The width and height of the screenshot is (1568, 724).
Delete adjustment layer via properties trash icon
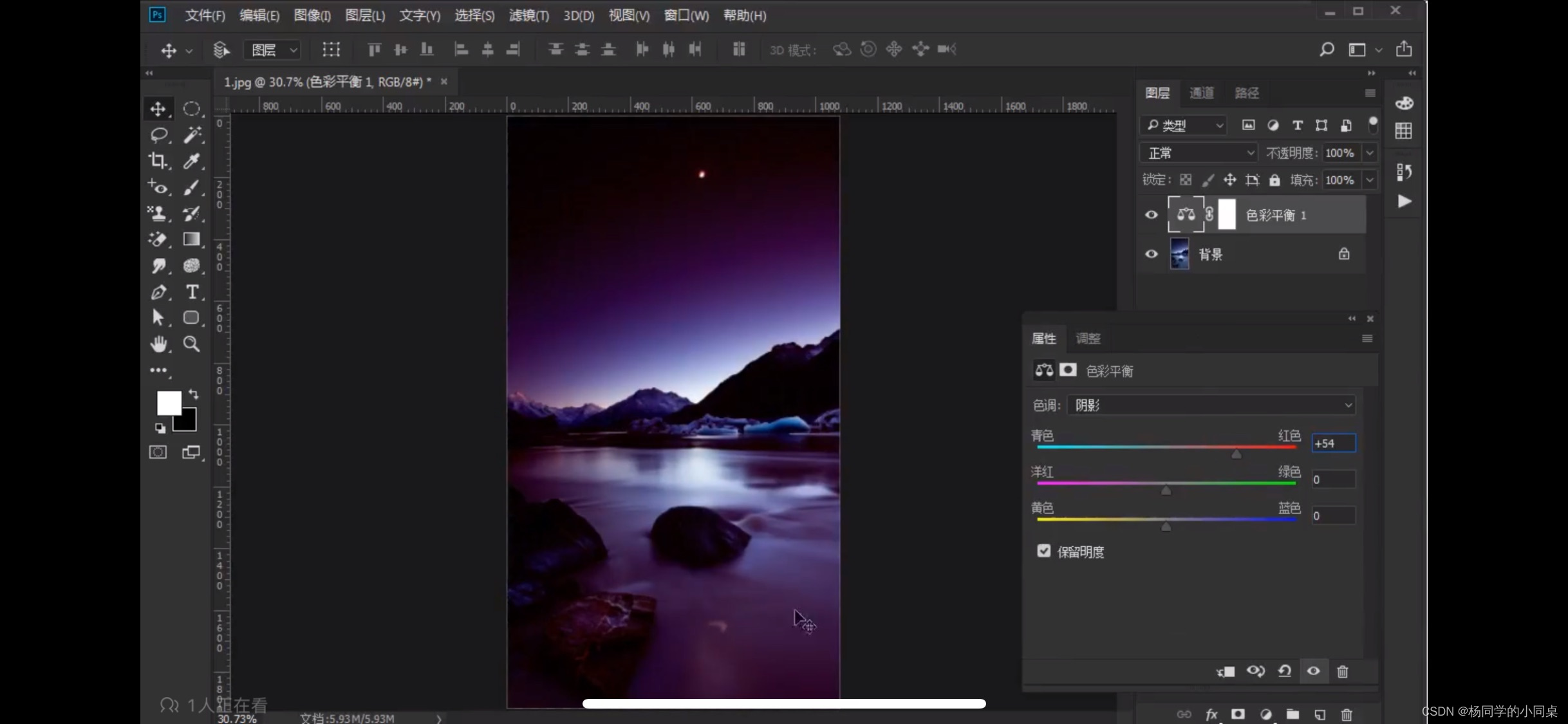click(1342, 671)
